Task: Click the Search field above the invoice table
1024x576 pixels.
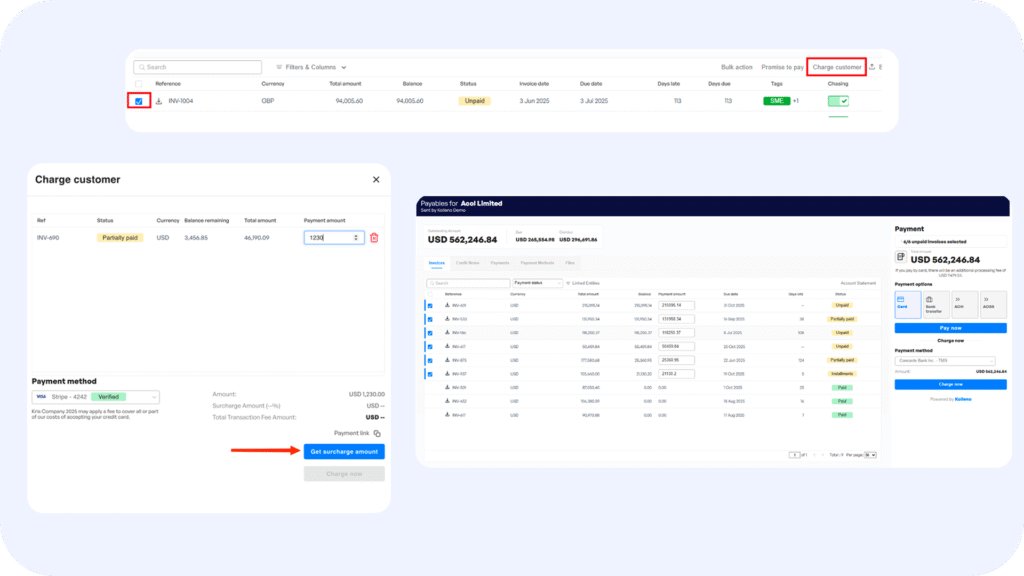Action: pyautogui.click(x=197, y=67)
